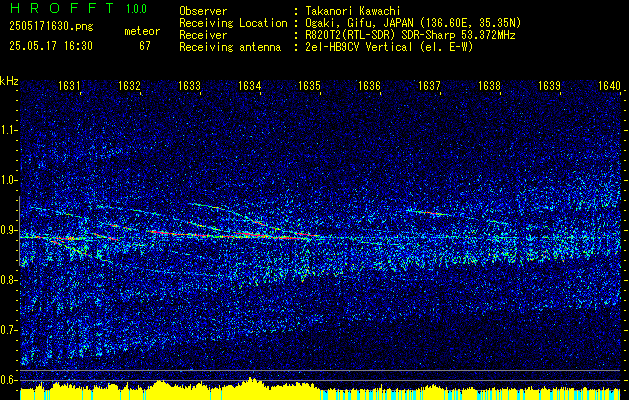
Task: Click the 1634 time axis marker
Action: [x=249, y=85]
